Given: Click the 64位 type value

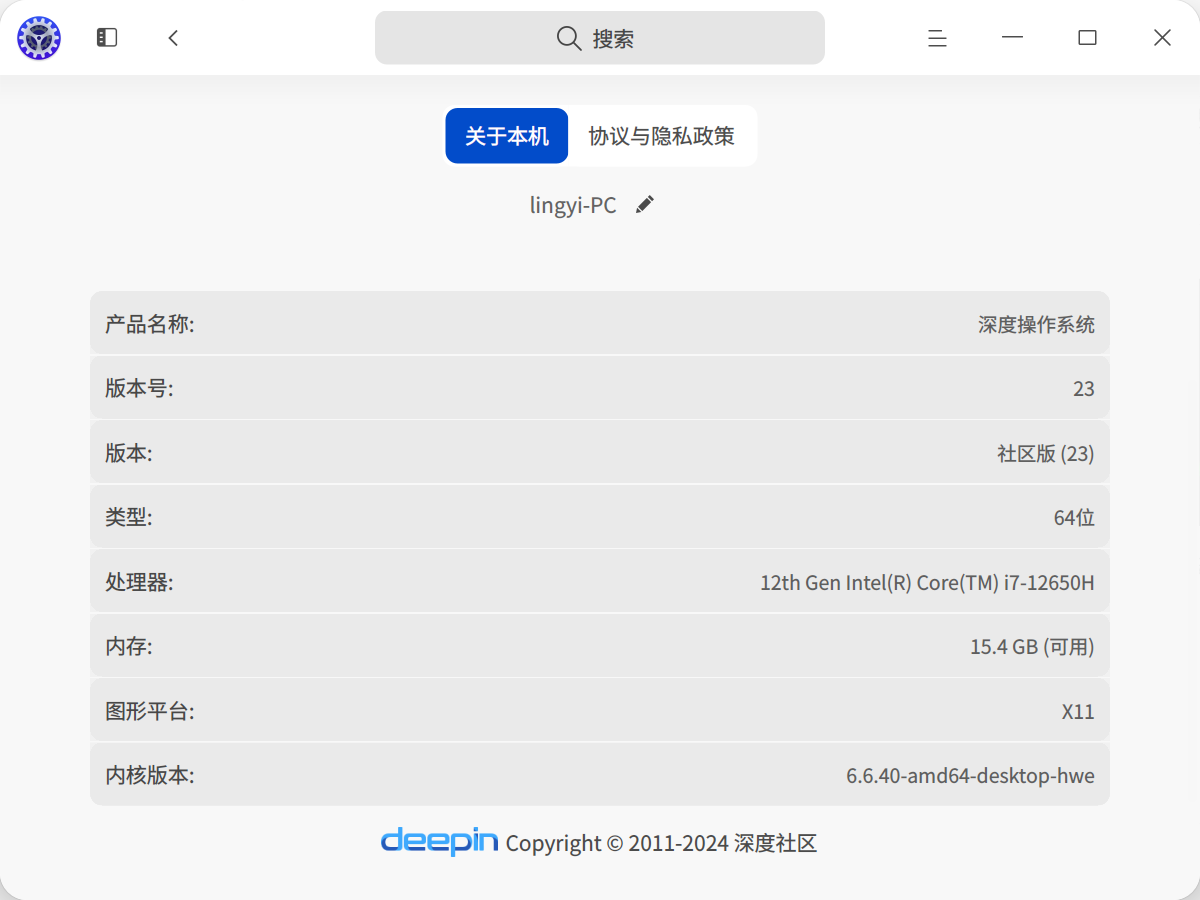Looking at the screenshot, I should [x=1075, y=517].
